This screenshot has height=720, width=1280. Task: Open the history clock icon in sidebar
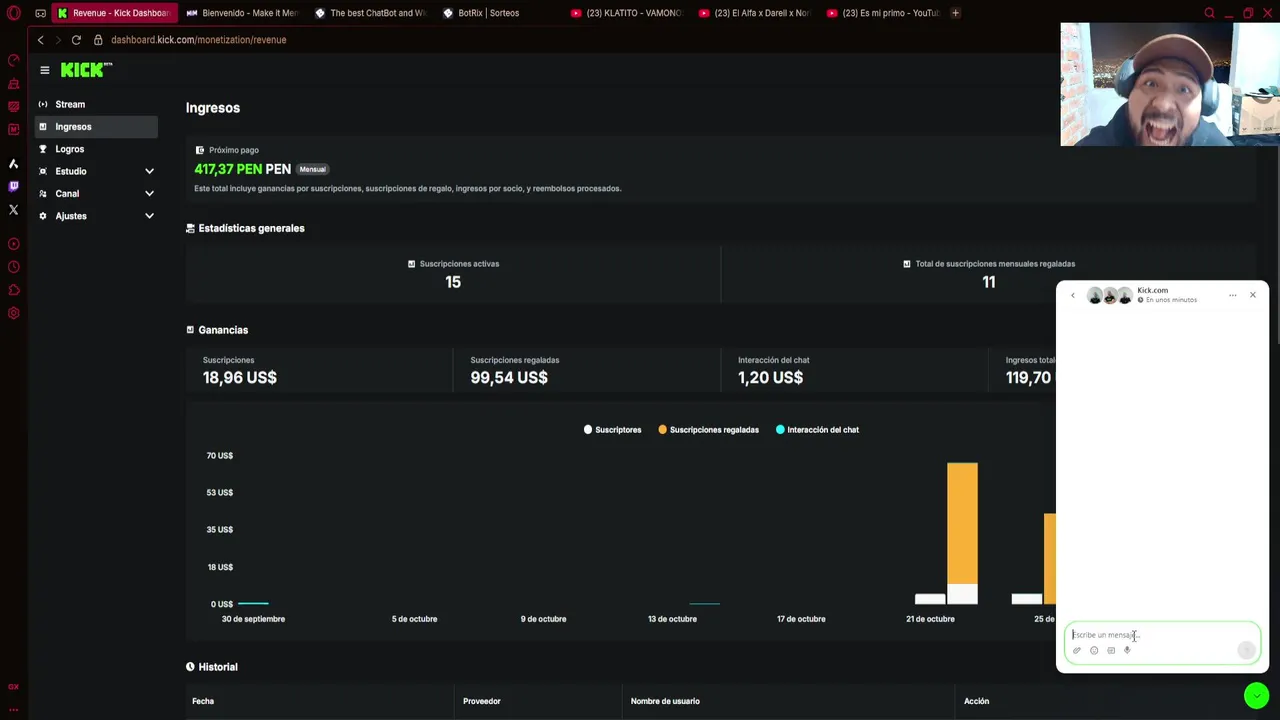(x=13, y=267)
